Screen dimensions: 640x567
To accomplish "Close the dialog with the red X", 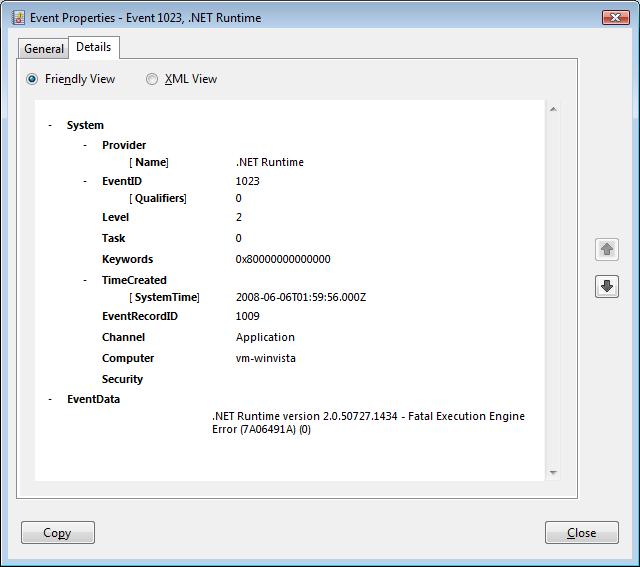I will [x=616, y=17].
